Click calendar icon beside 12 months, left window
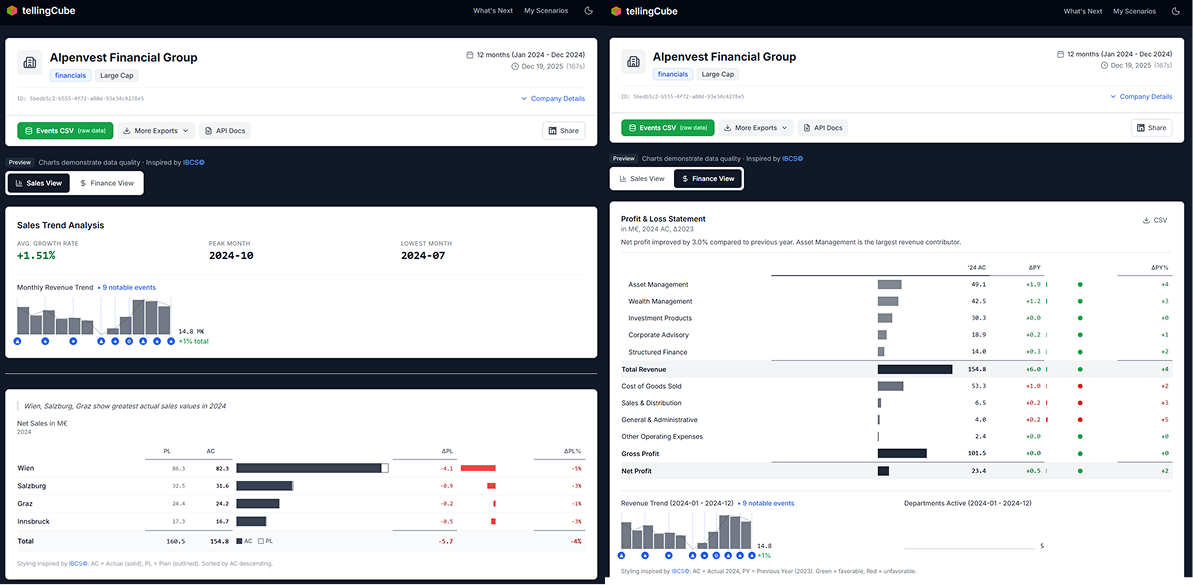Image resolution: width=1193 pixels, height=585 pixels. coord(469,55)
